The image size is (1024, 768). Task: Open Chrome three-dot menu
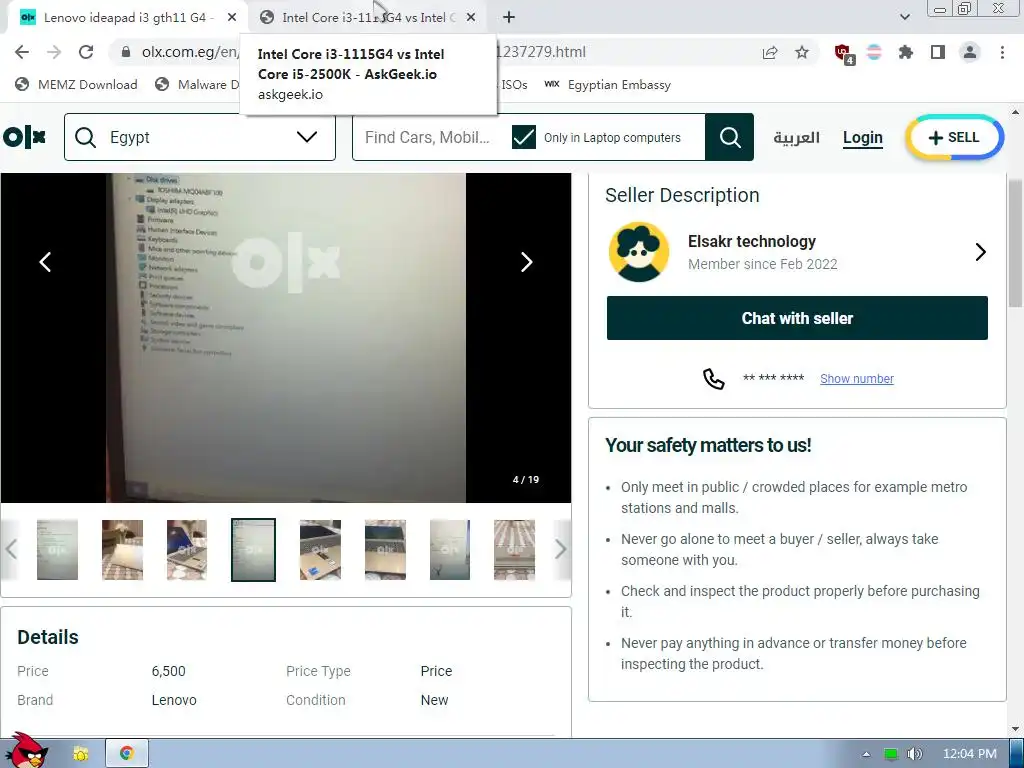1002,52
